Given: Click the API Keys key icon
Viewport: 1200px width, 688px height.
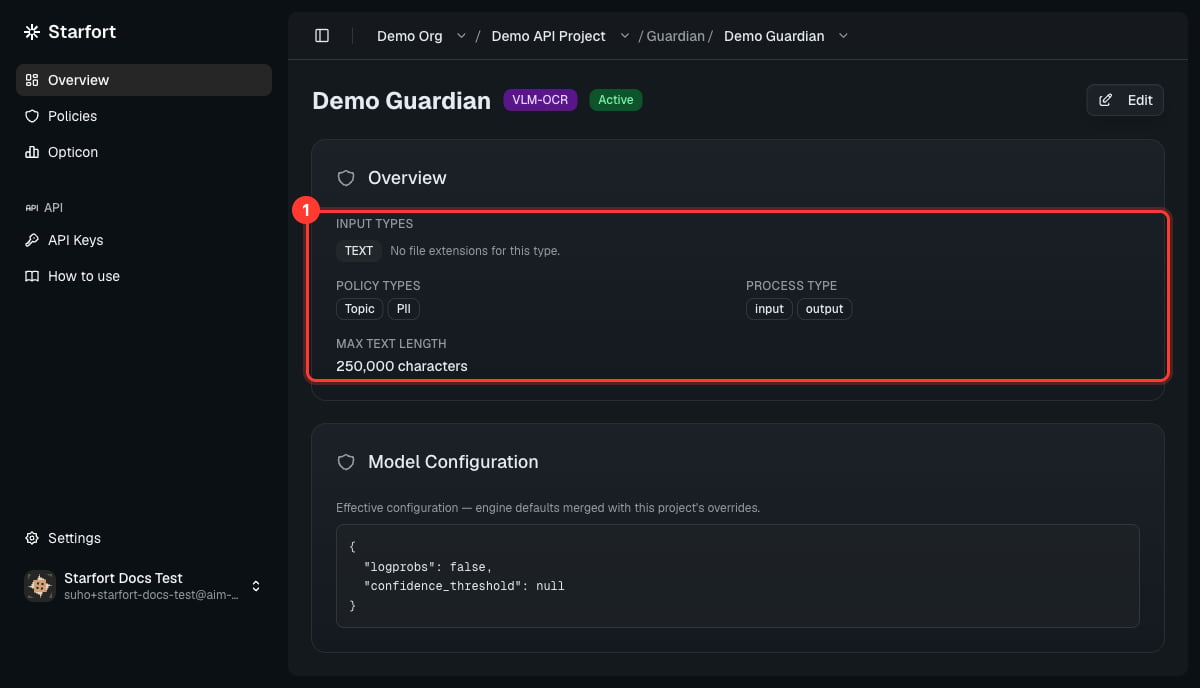Looking at the screenshot, I should (x=32, y=240).
